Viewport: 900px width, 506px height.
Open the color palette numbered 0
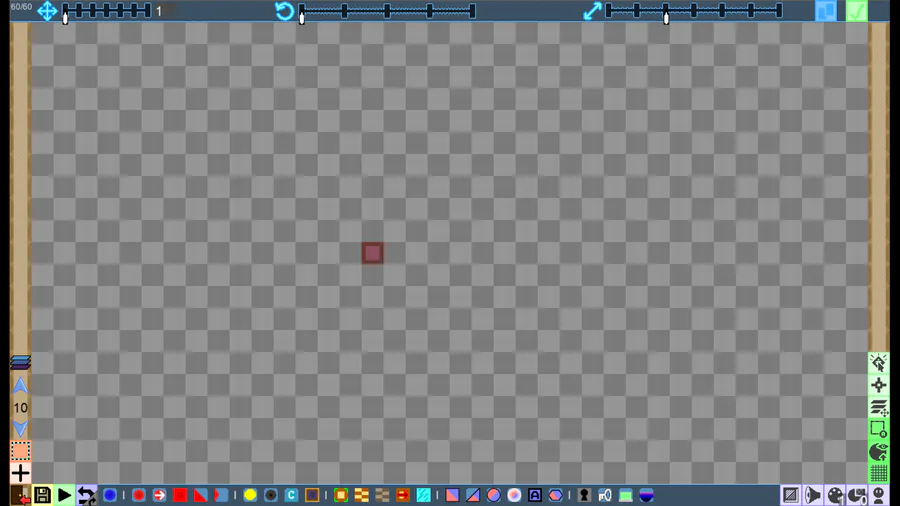[857, 495]
